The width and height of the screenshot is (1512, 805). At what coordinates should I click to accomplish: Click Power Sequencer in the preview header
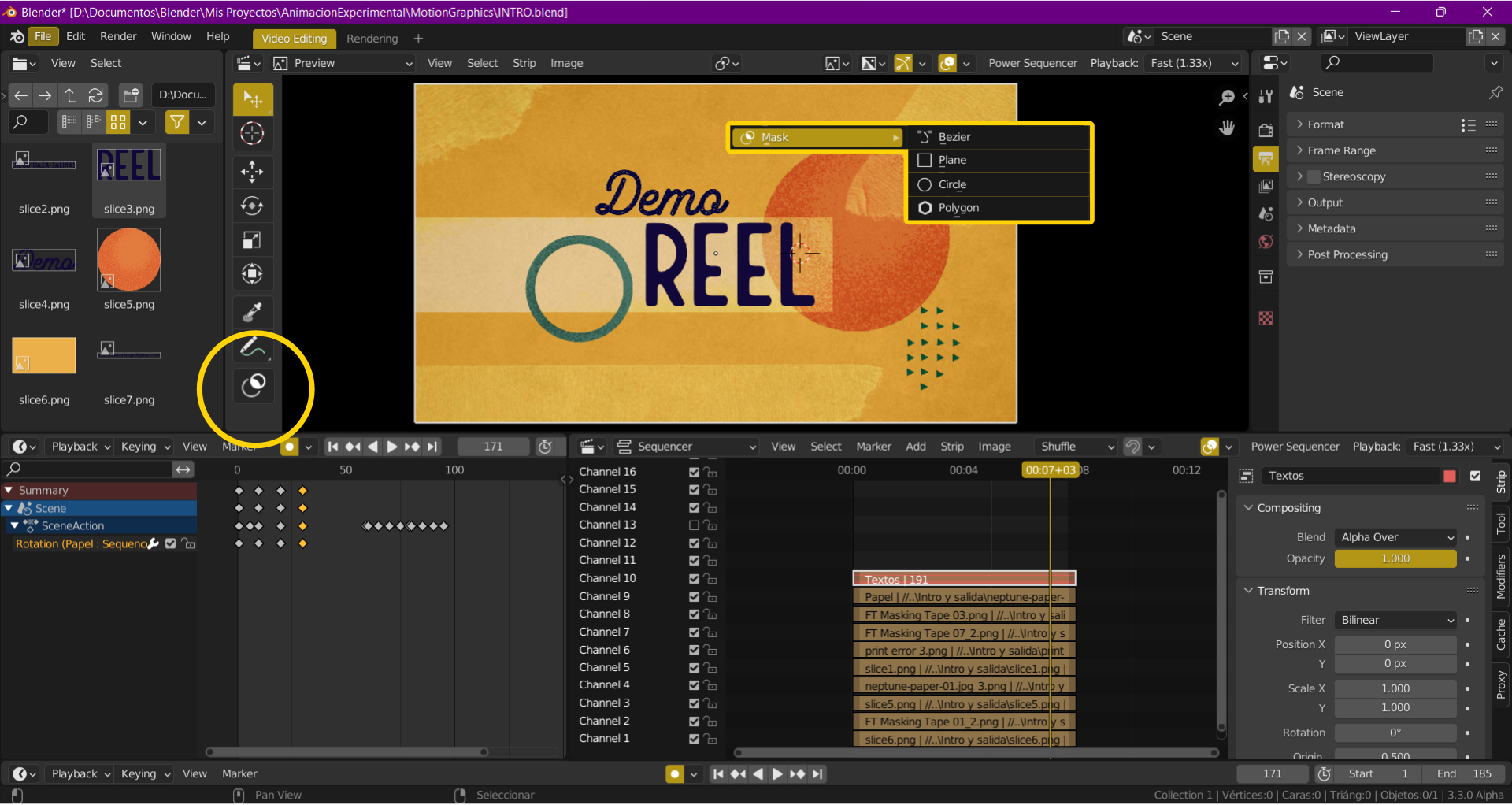(1032, 63)
